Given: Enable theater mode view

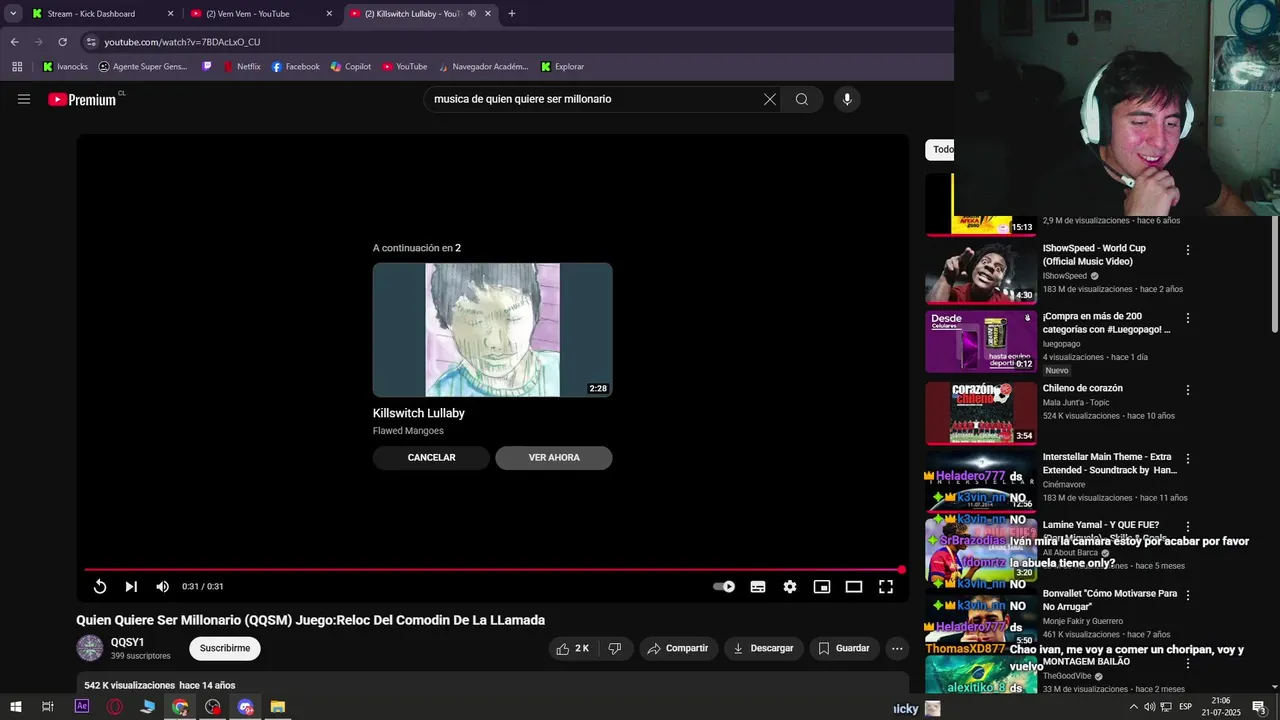Looking at the screenshot, I should click(x=854, y=587).
